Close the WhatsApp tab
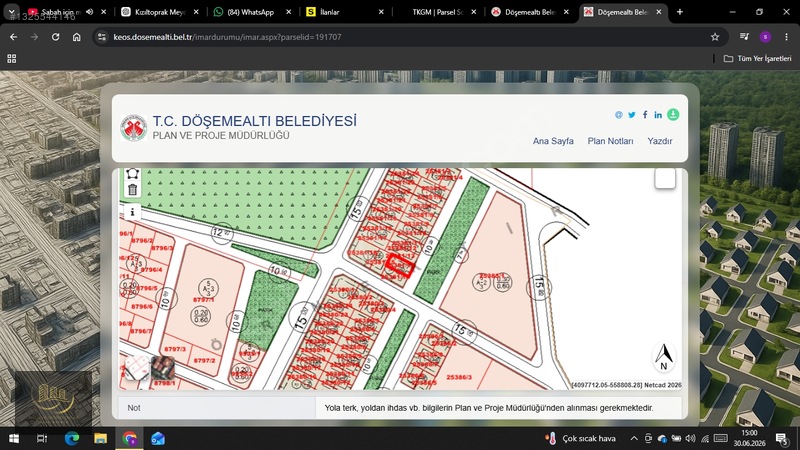Screen dimensions: 800x450 (x=289, y=12)
